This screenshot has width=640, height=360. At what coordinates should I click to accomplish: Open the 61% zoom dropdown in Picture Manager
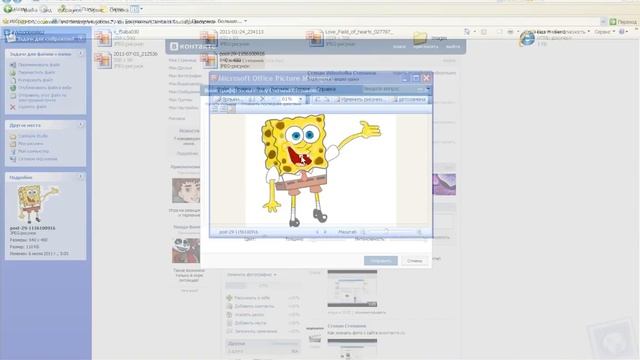click(x=300, y=99)
